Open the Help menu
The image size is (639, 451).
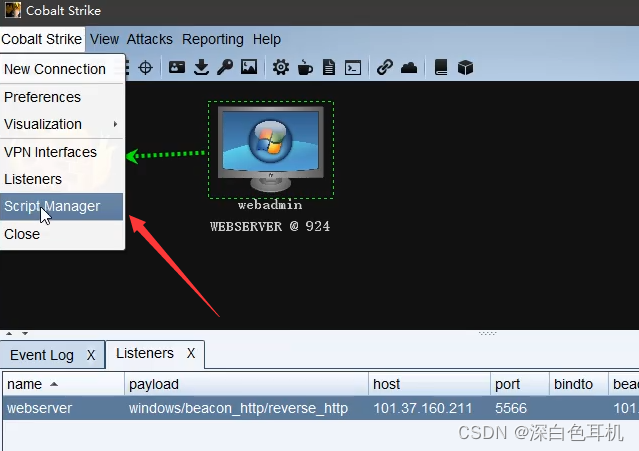pyautogui.click(x=267, y=40)
